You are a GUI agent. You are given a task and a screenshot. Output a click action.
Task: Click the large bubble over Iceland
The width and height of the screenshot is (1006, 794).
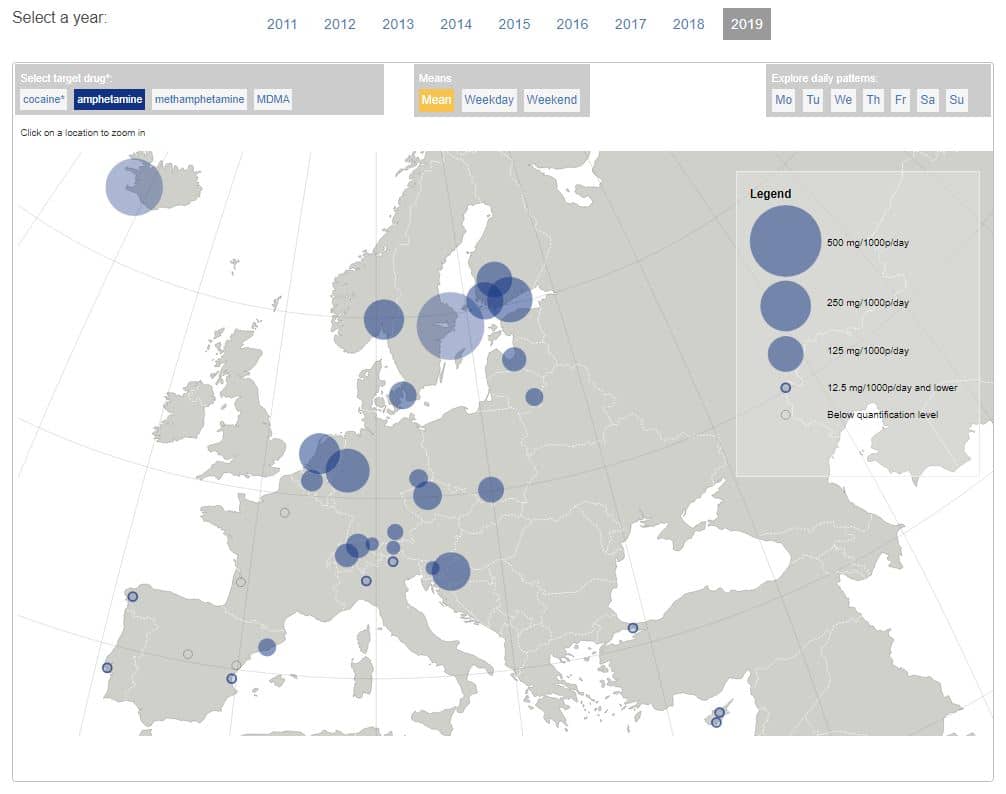tap(134, 187)
